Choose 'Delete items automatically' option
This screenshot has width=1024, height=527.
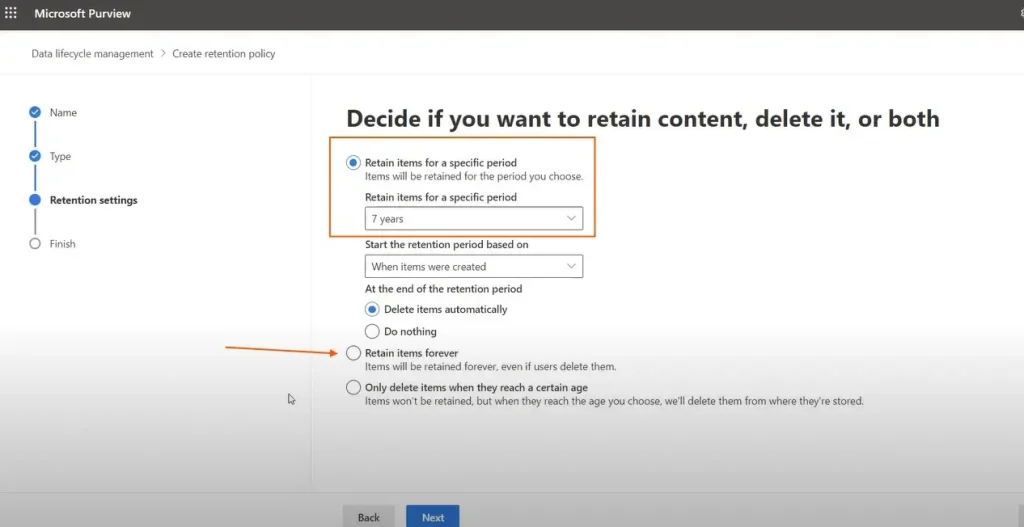point(372,310)
